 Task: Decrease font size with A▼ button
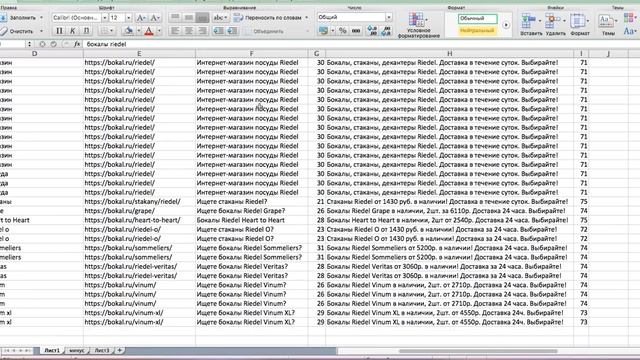pyautogui.click(x=155, y=18)
